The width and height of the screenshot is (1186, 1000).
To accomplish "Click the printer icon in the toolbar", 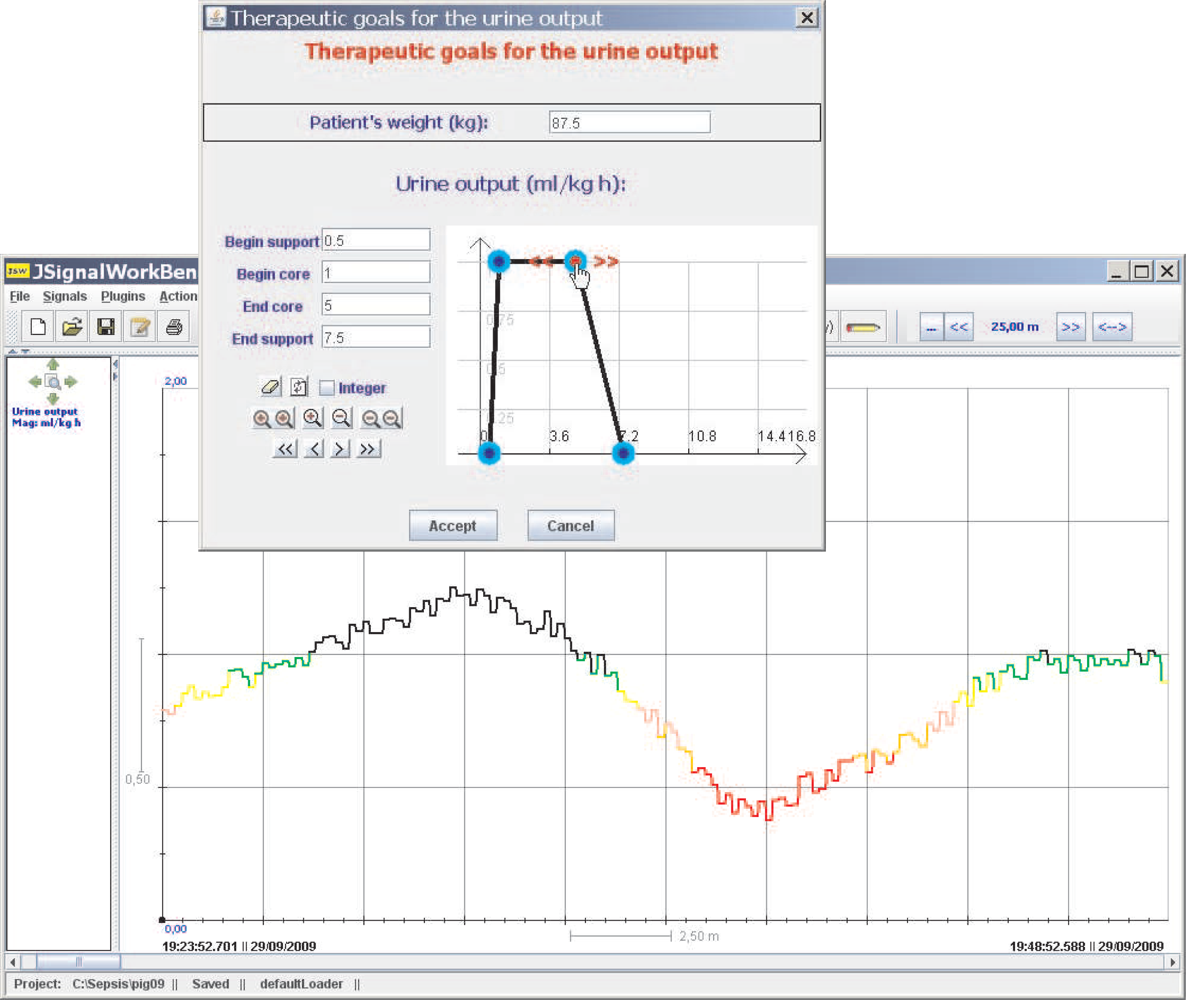I will pos(174,328).
